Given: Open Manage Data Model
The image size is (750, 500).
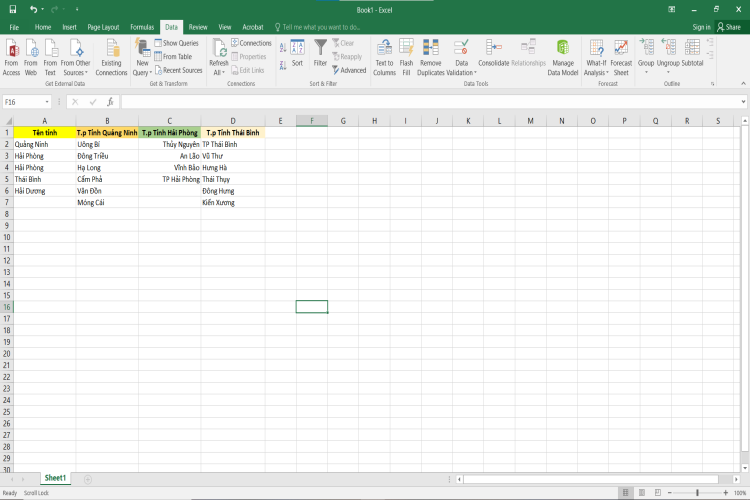Looking at the screenshot, I should pyautogui.click(x=563, y=57).
